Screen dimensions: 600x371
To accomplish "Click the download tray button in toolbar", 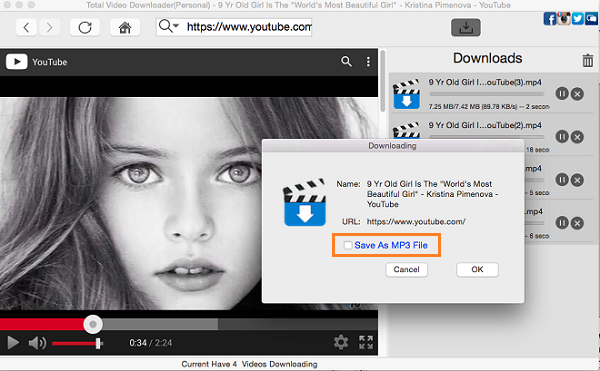I will point(466,28).
